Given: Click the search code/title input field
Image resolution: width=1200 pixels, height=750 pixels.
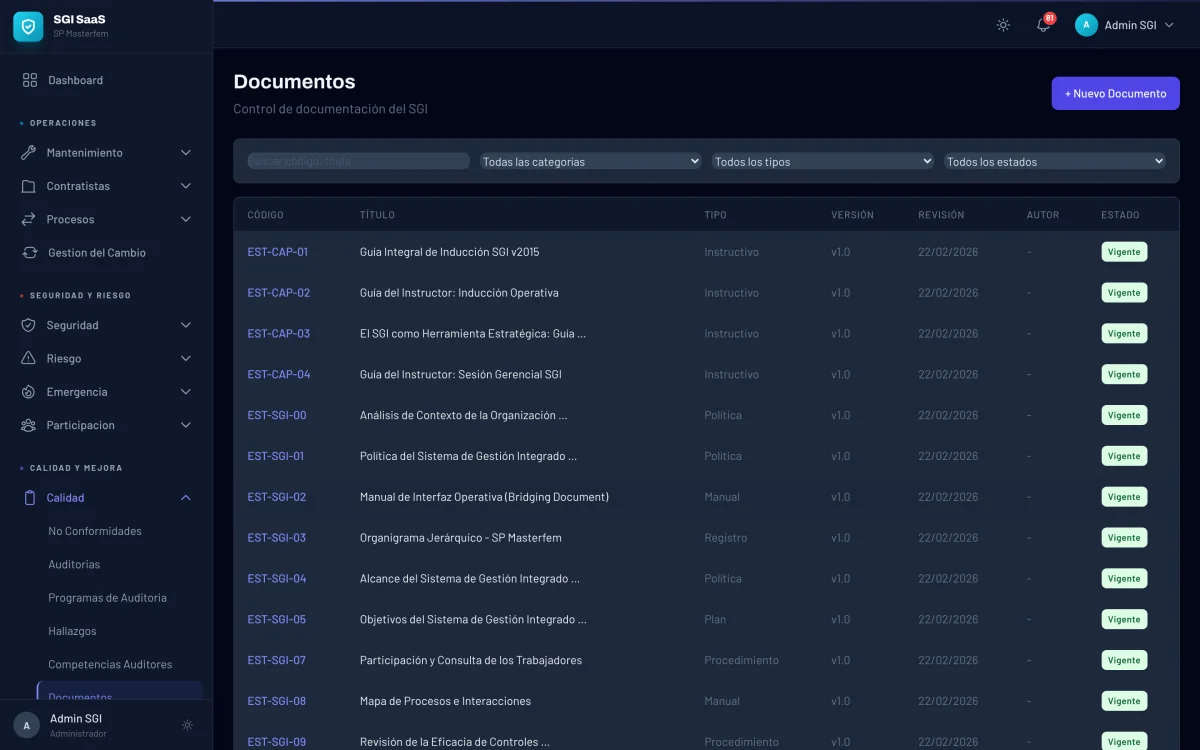Looking at the screenshot, I should [x=357, y=160].
